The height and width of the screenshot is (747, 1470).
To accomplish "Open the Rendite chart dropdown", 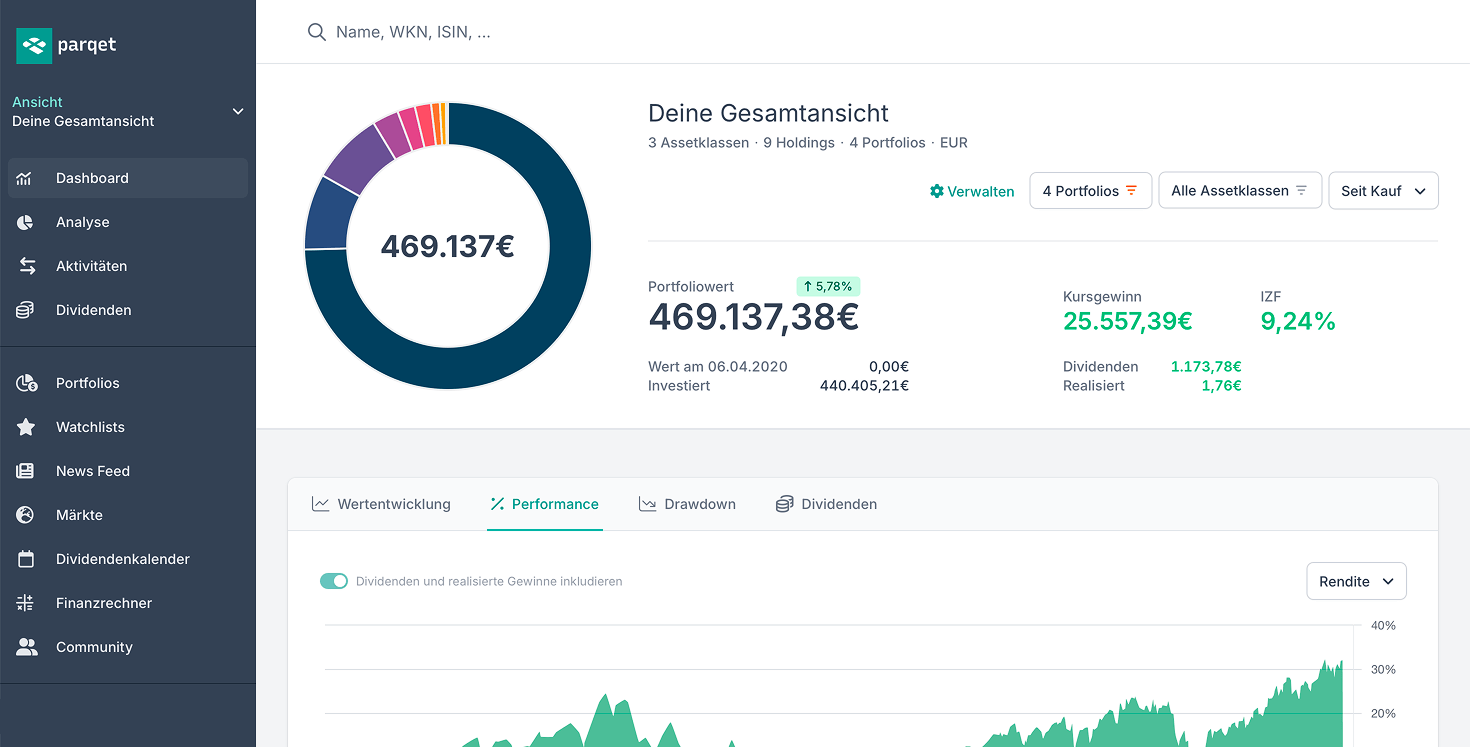I will pyautogui.click(x=1356, y=580).
